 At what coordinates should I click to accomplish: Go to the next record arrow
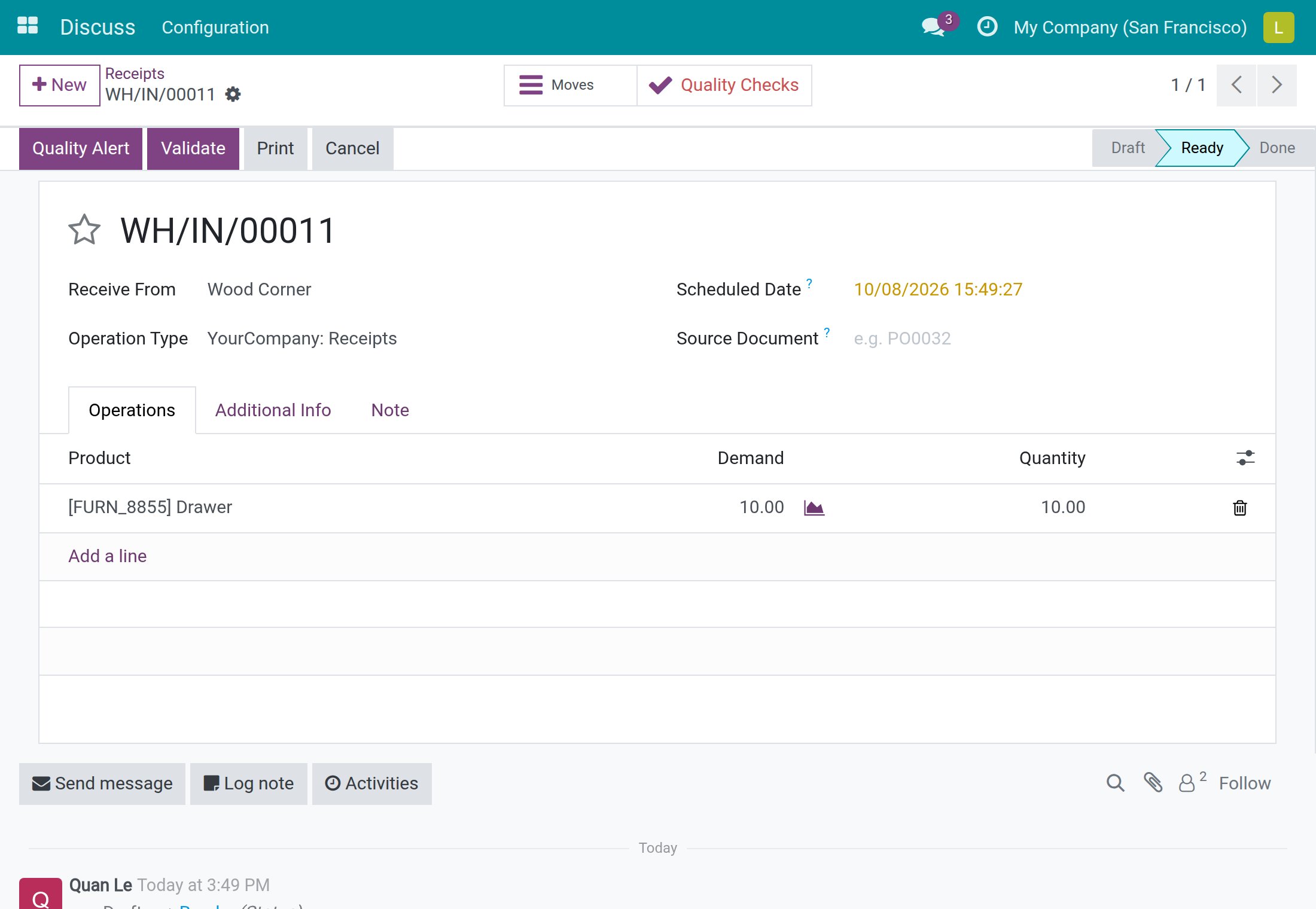[1277, 85]
